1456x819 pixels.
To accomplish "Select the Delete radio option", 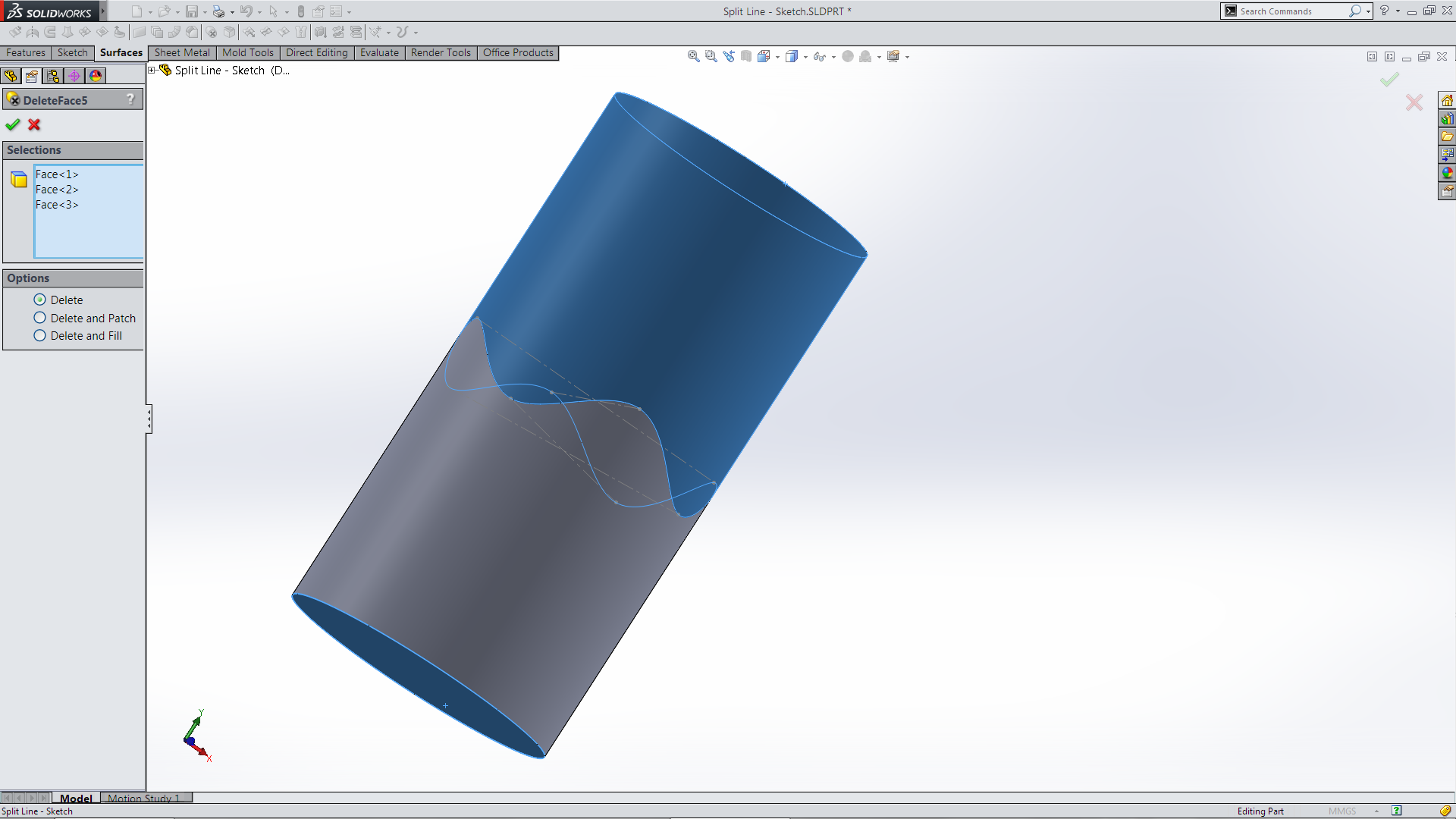I will pyautogui.click(x=40, y=300).
